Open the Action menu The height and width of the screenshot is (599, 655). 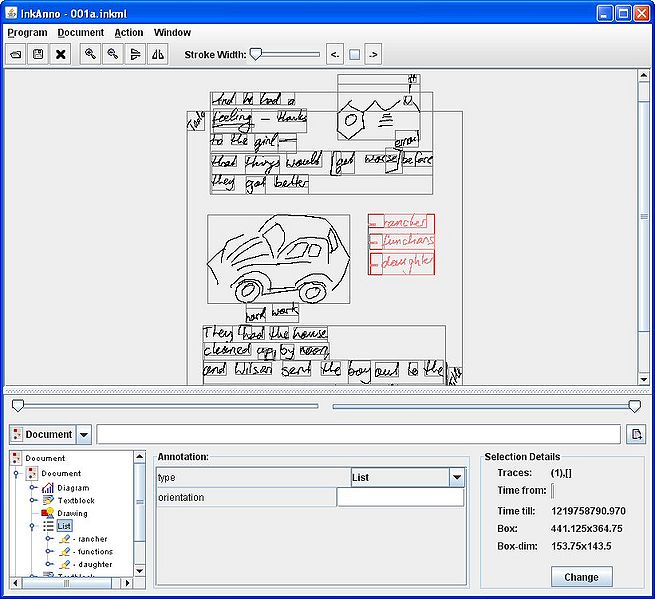point(128,32)
